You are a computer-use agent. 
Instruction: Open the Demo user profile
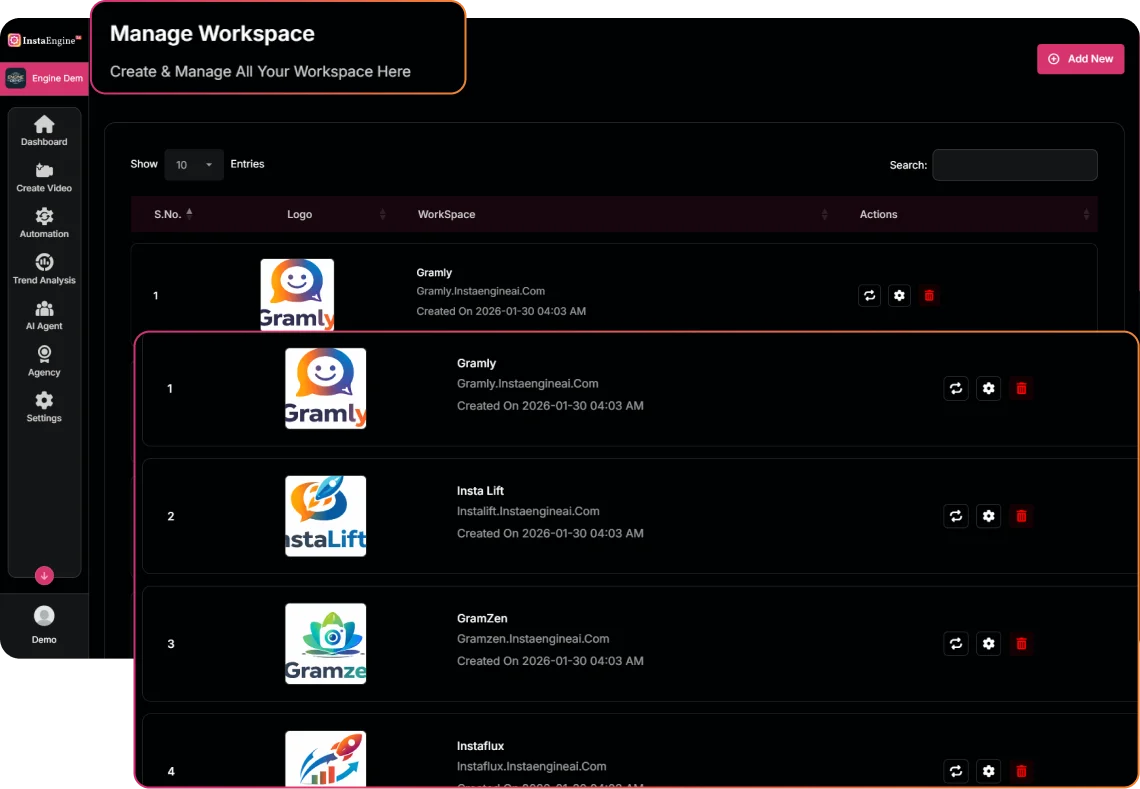tap(44, 625)
